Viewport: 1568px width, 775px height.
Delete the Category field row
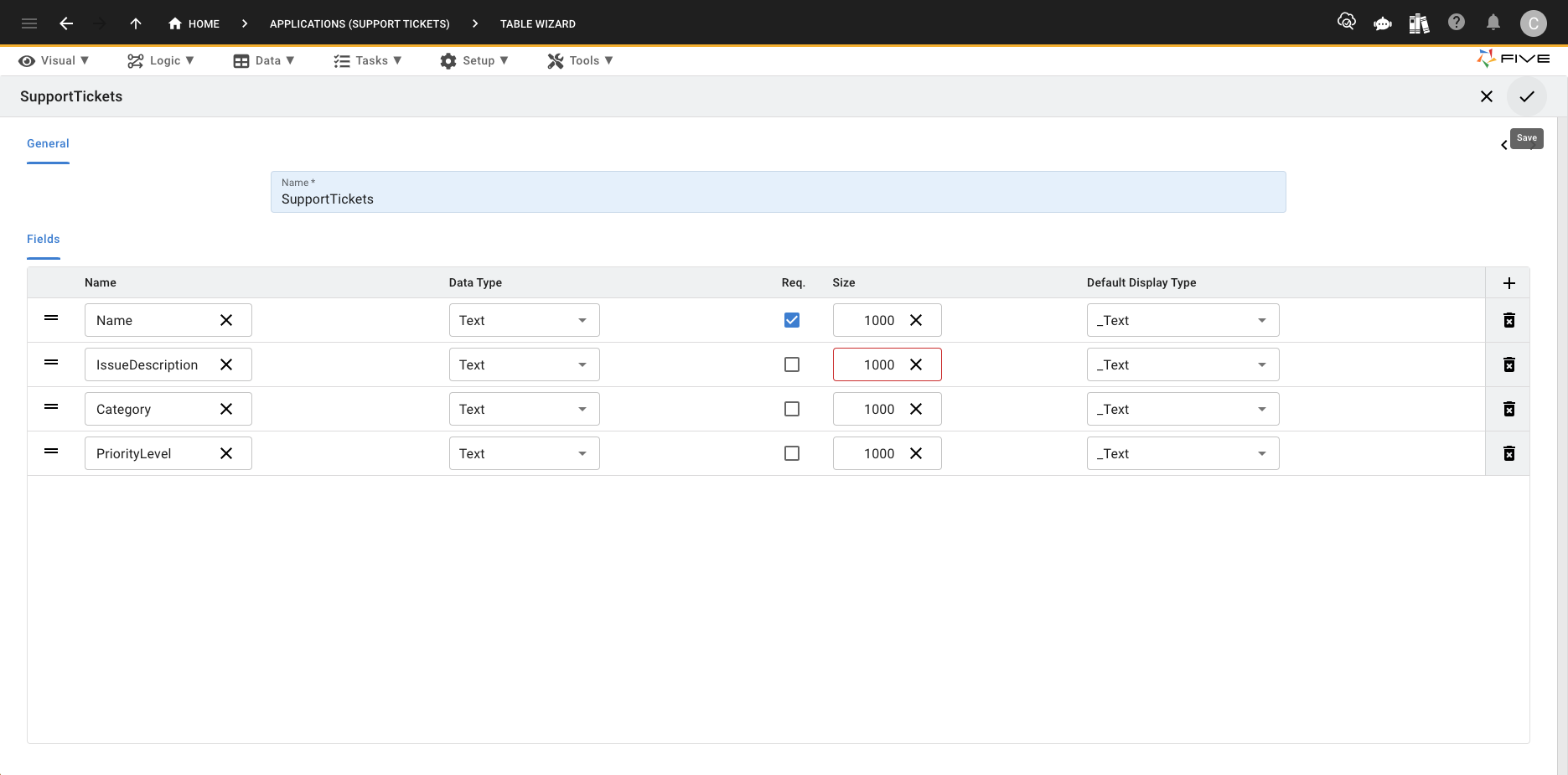[x=1508, y=409]
